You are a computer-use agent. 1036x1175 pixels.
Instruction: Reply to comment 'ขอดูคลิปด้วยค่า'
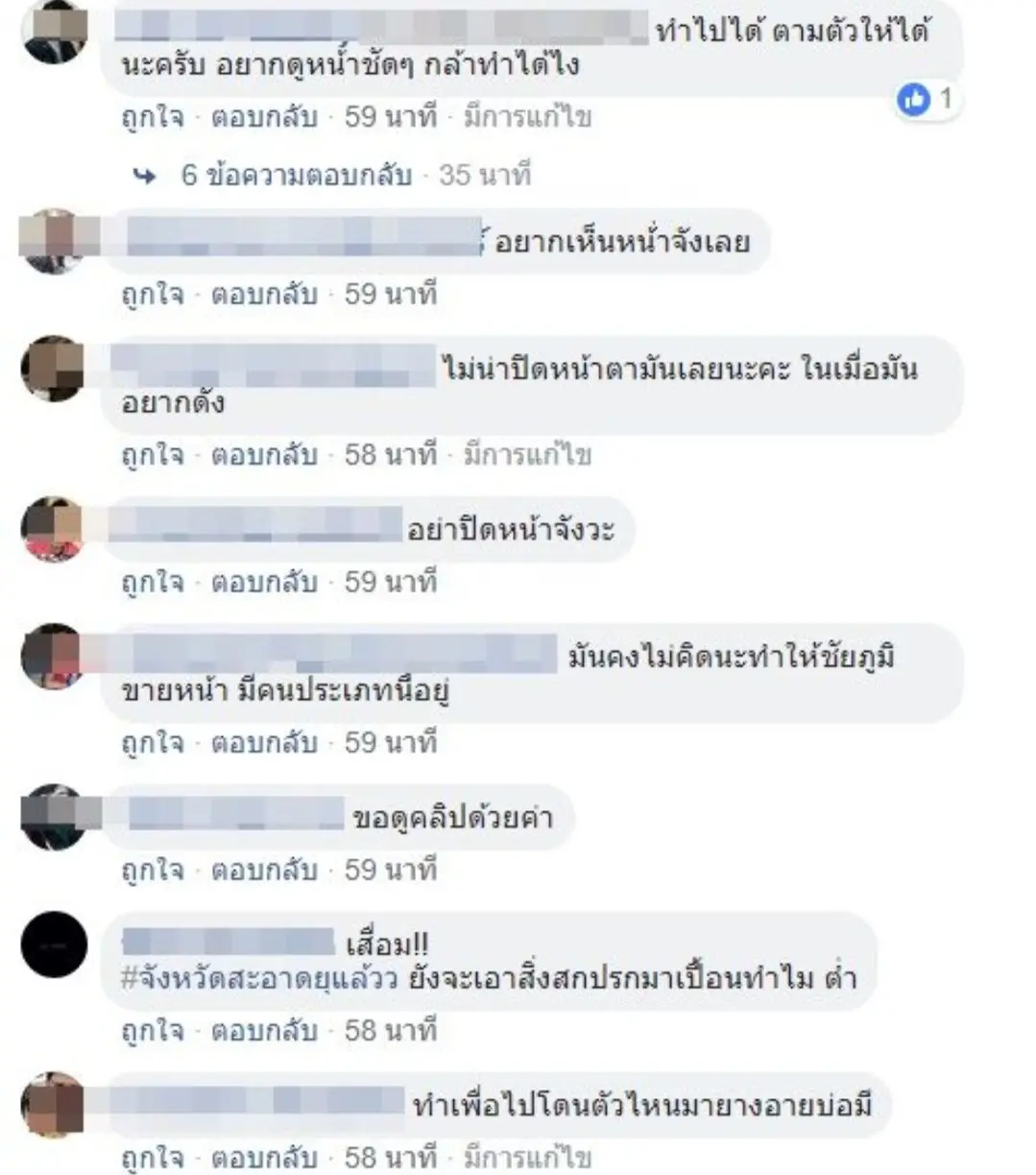point(264,870)
